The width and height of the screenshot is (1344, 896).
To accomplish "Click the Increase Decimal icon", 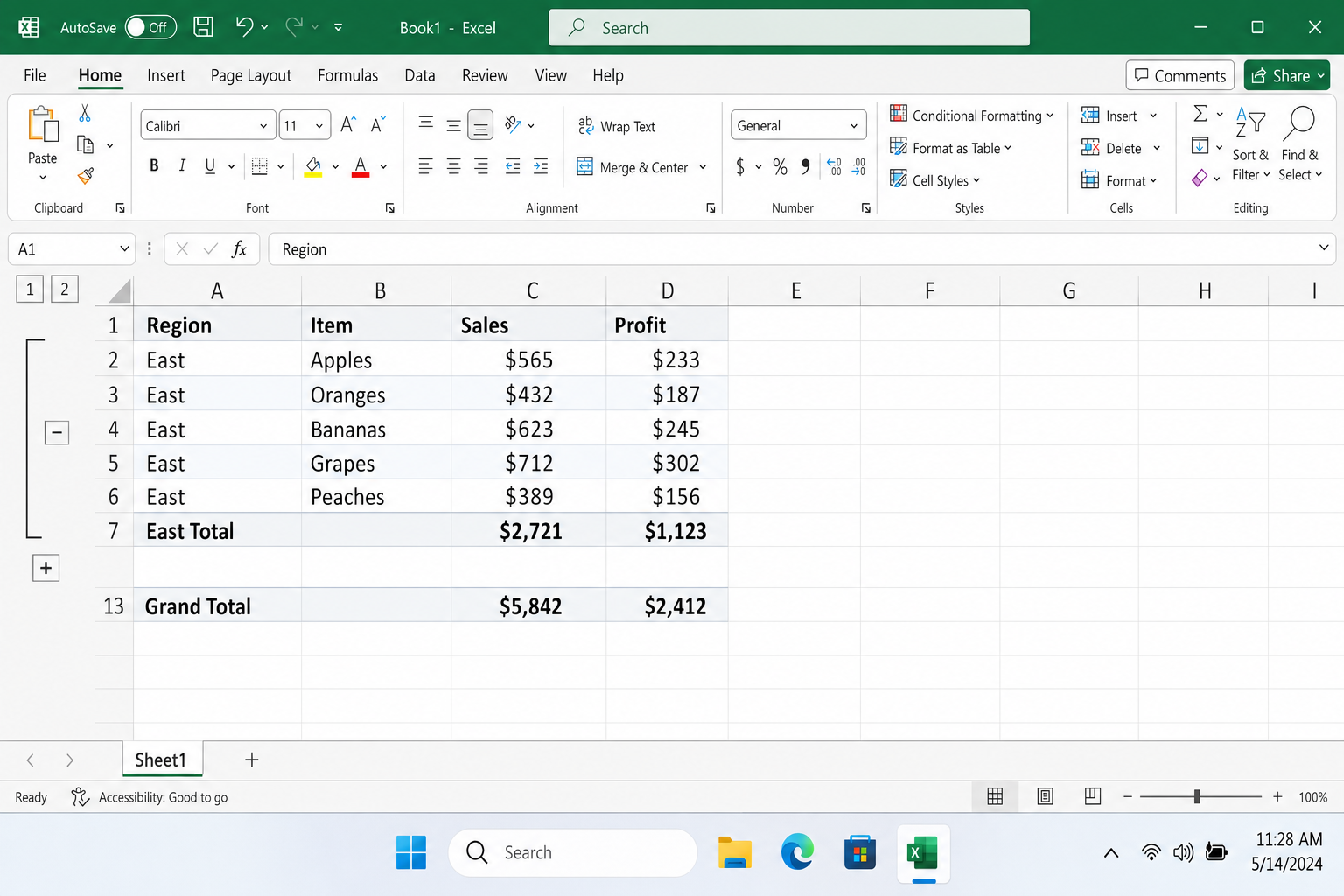I will coord(834,166).
